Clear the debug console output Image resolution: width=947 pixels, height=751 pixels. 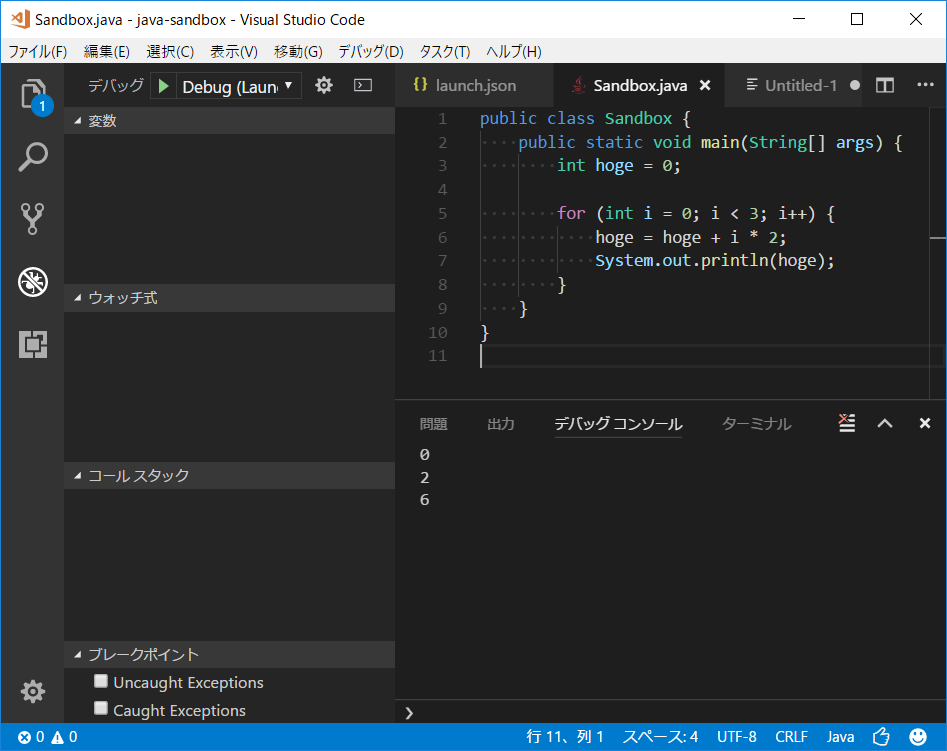point(847,423)
